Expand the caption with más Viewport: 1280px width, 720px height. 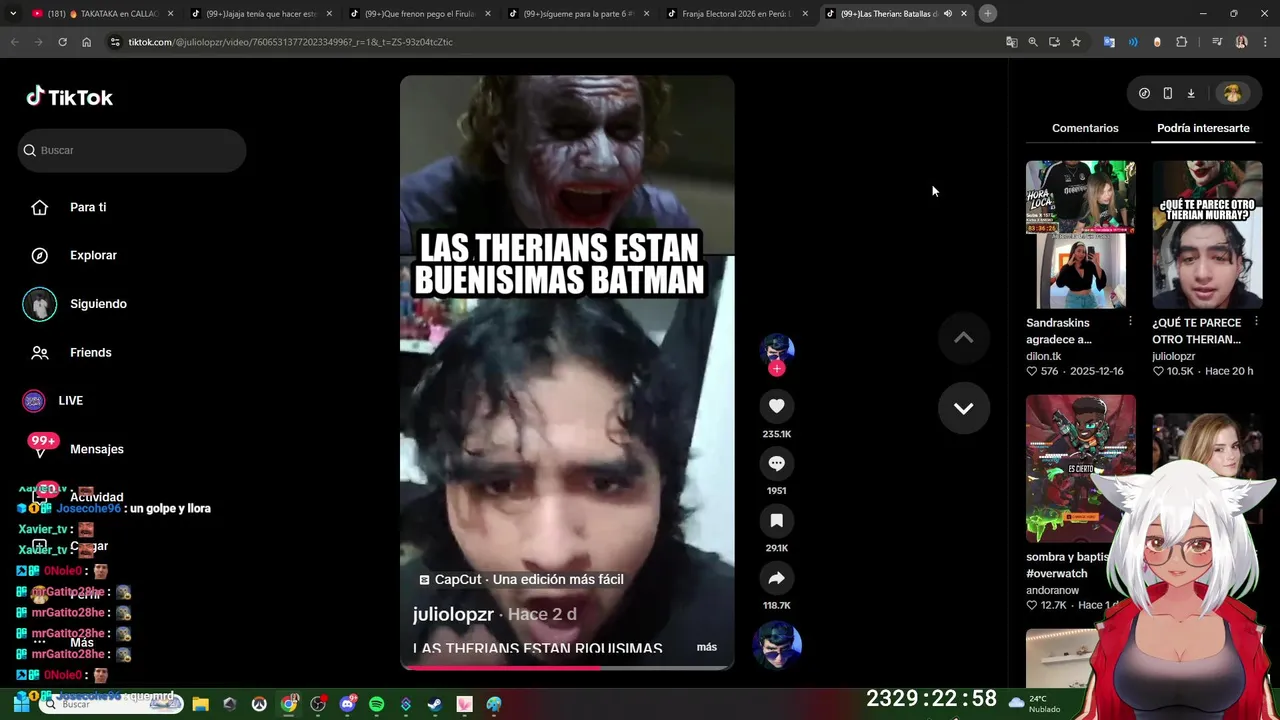click(707, 647)
